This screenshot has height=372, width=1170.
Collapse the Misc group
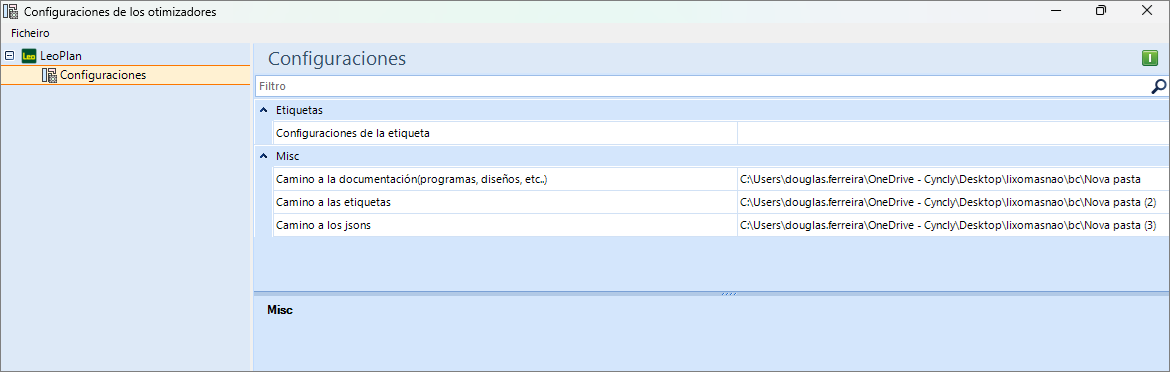(x=263, y=157)
